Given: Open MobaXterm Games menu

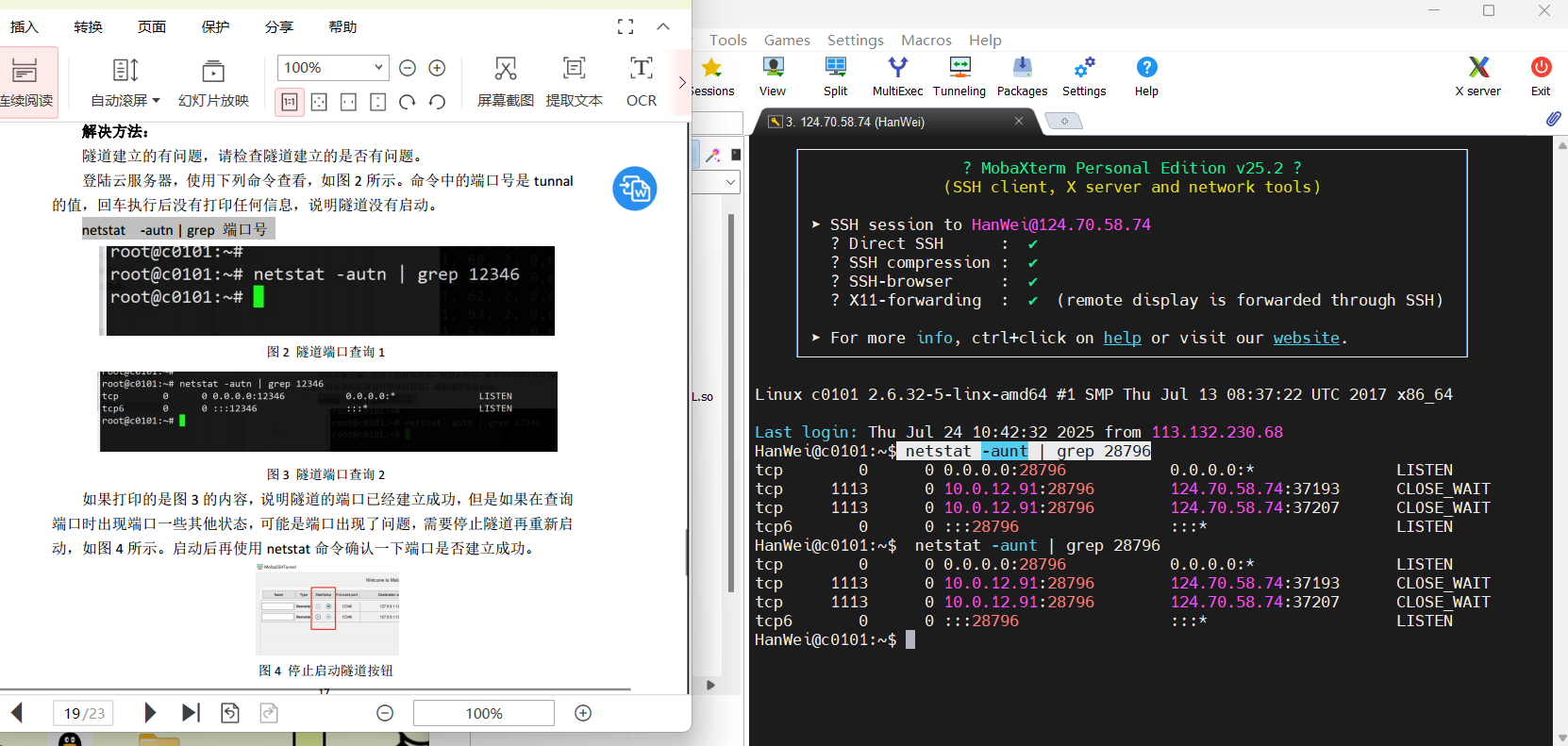Looking at the screenshot, I should click(787, 40).
